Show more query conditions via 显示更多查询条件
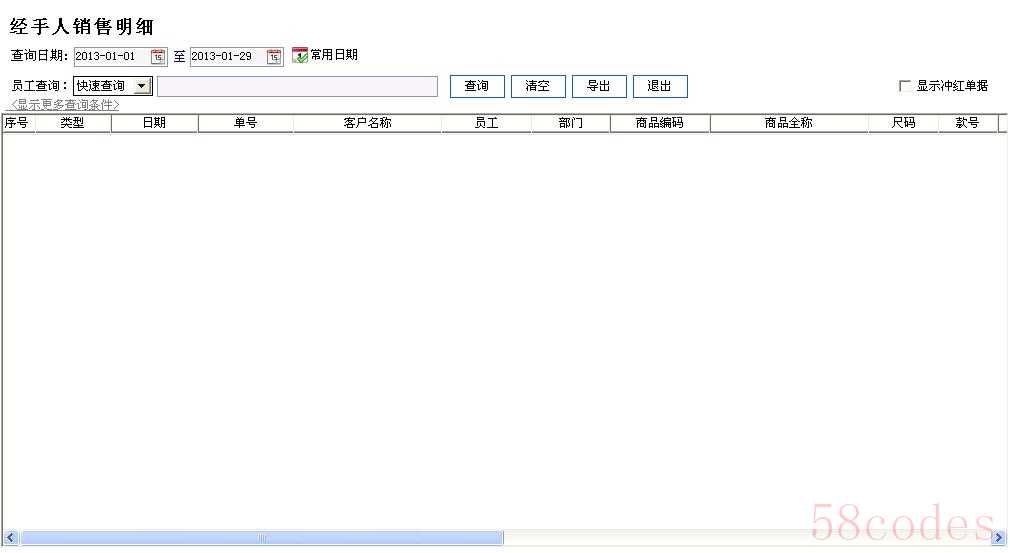Screen dimensions: 1010x553 [65, 105]
